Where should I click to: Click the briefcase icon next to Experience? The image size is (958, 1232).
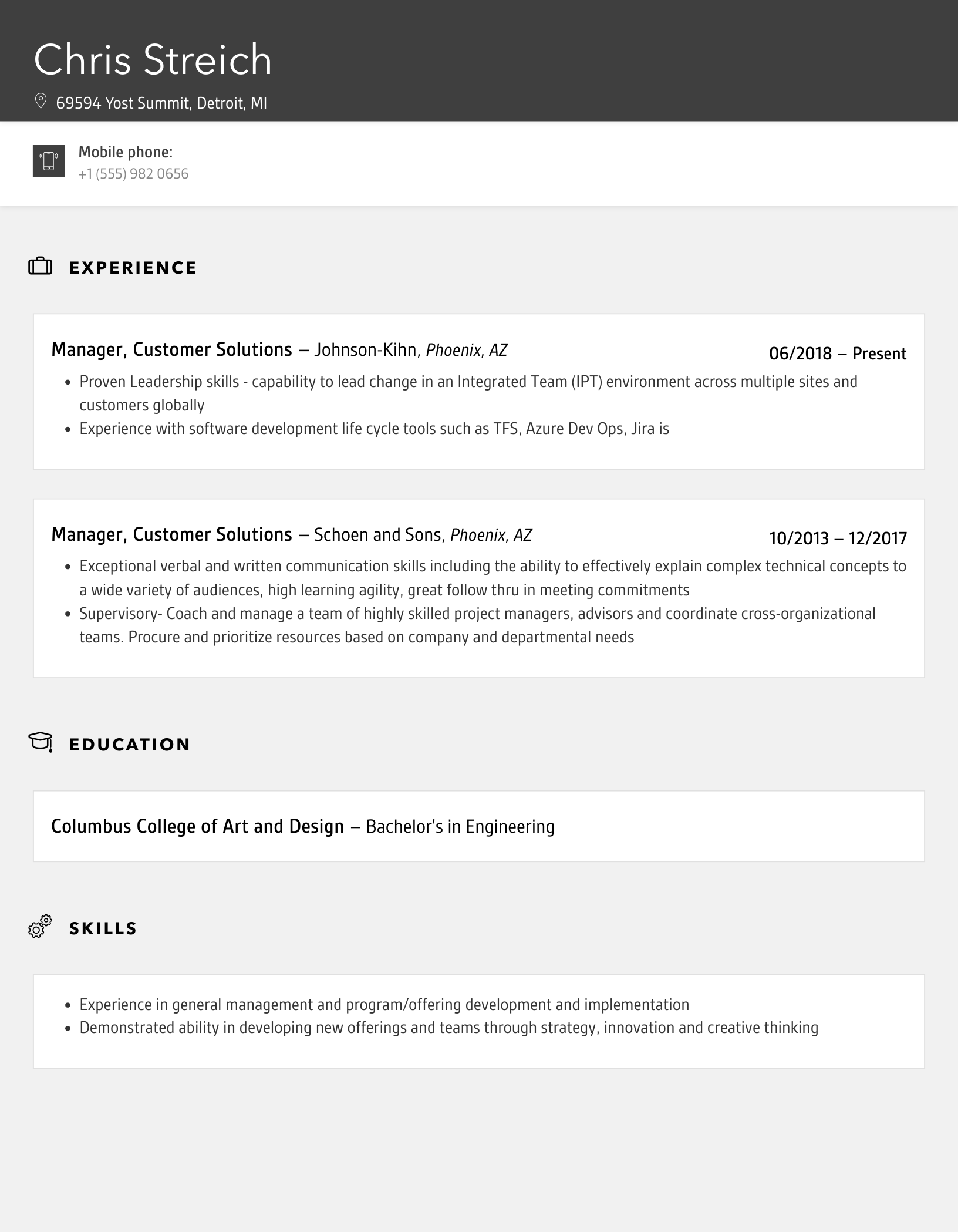tap(41, 267)
